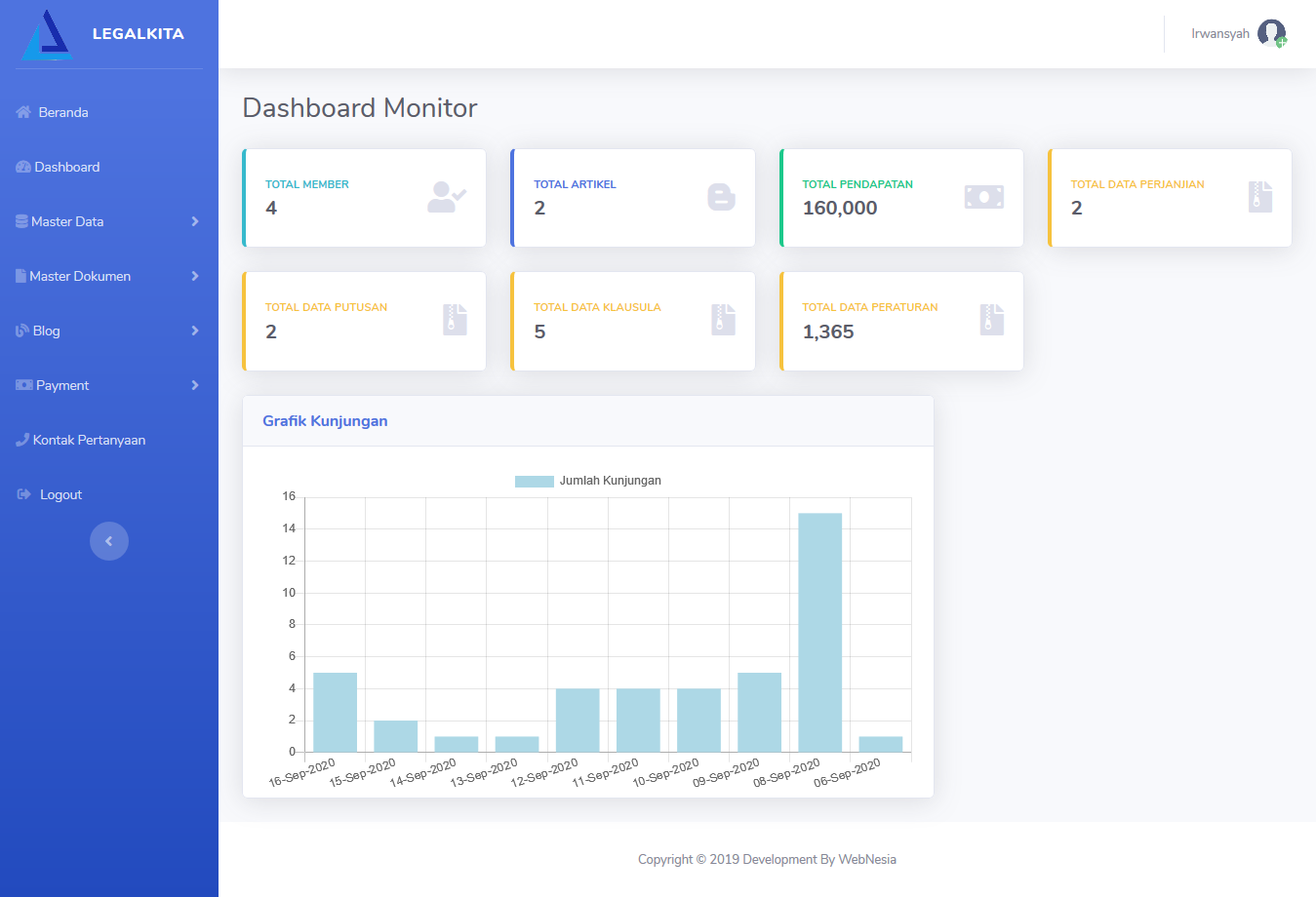The image size is (1316, 897).
Task: Click the Total Member user-check icon
Action: click(x=447, y=197)
